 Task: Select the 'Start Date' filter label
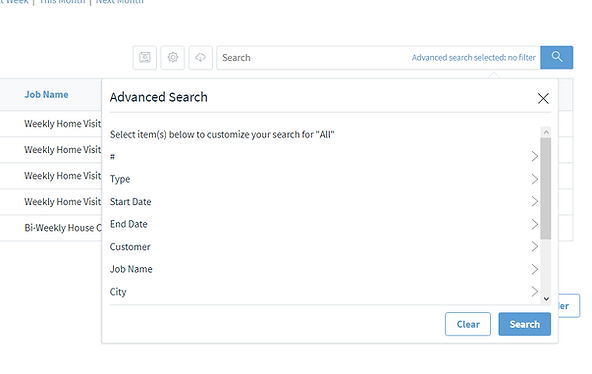pyautogui.click(x=130, y=202)
